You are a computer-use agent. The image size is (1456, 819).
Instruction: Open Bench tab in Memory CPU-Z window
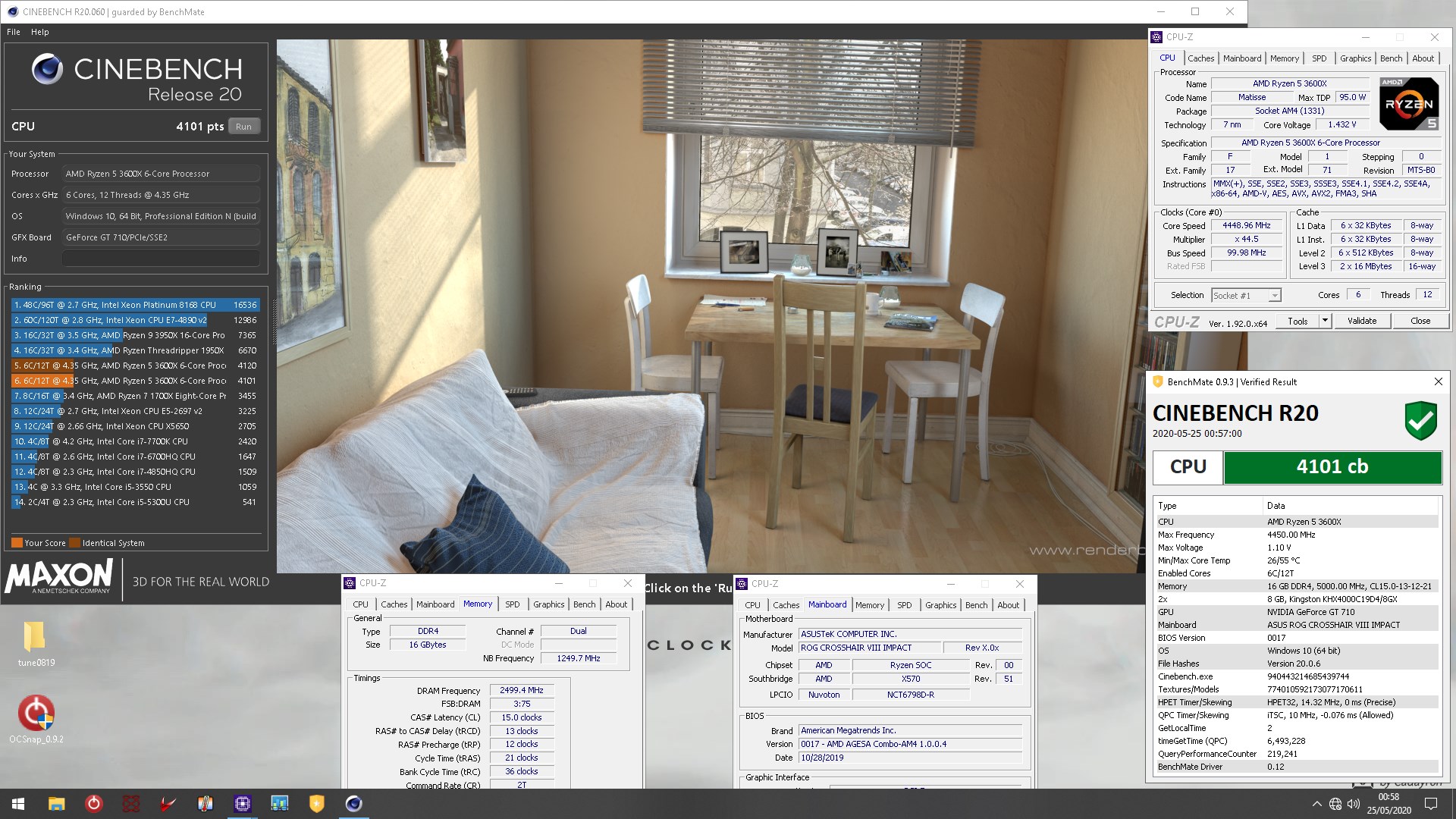584,604
